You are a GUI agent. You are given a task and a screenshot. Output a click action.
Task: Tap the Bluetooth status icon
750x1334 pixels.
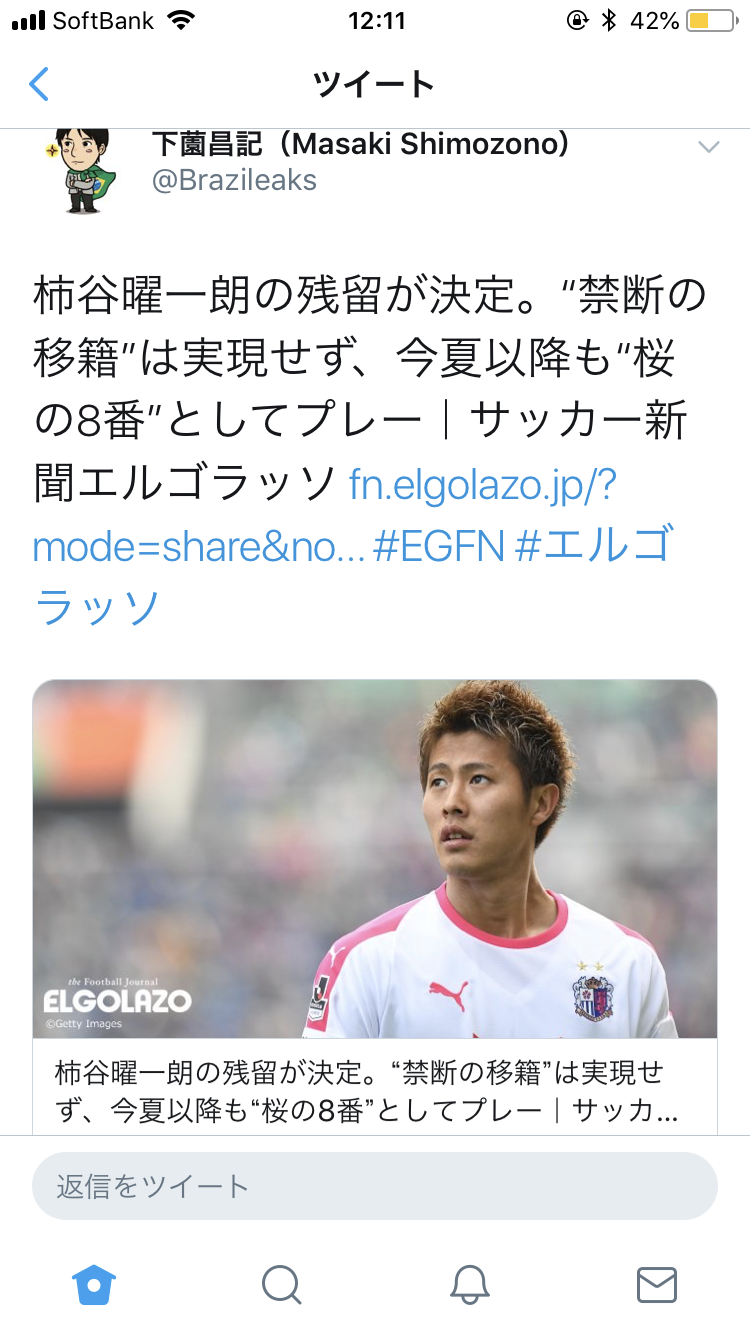tap(609, 20)
